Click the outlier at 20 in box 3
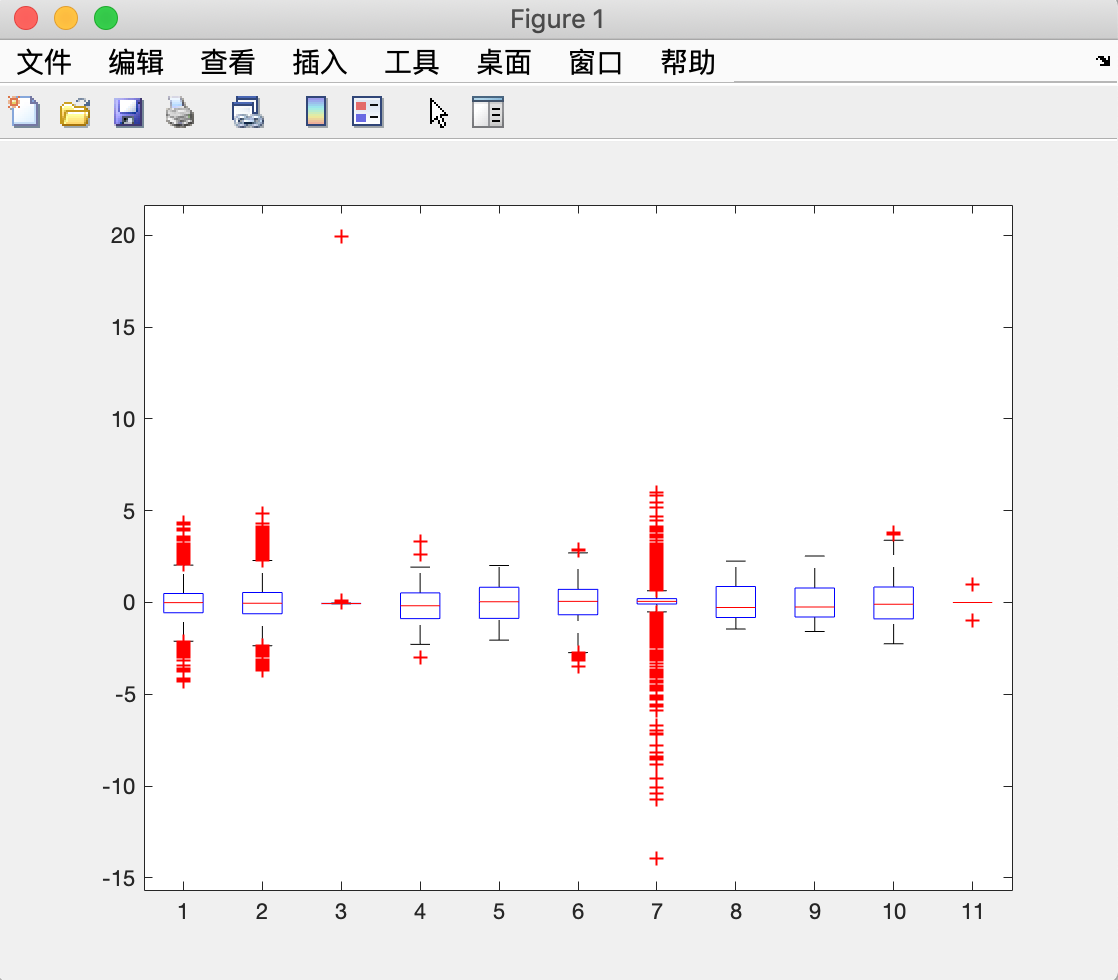The width and height of the screenshot is (1118, 980). 342,236
